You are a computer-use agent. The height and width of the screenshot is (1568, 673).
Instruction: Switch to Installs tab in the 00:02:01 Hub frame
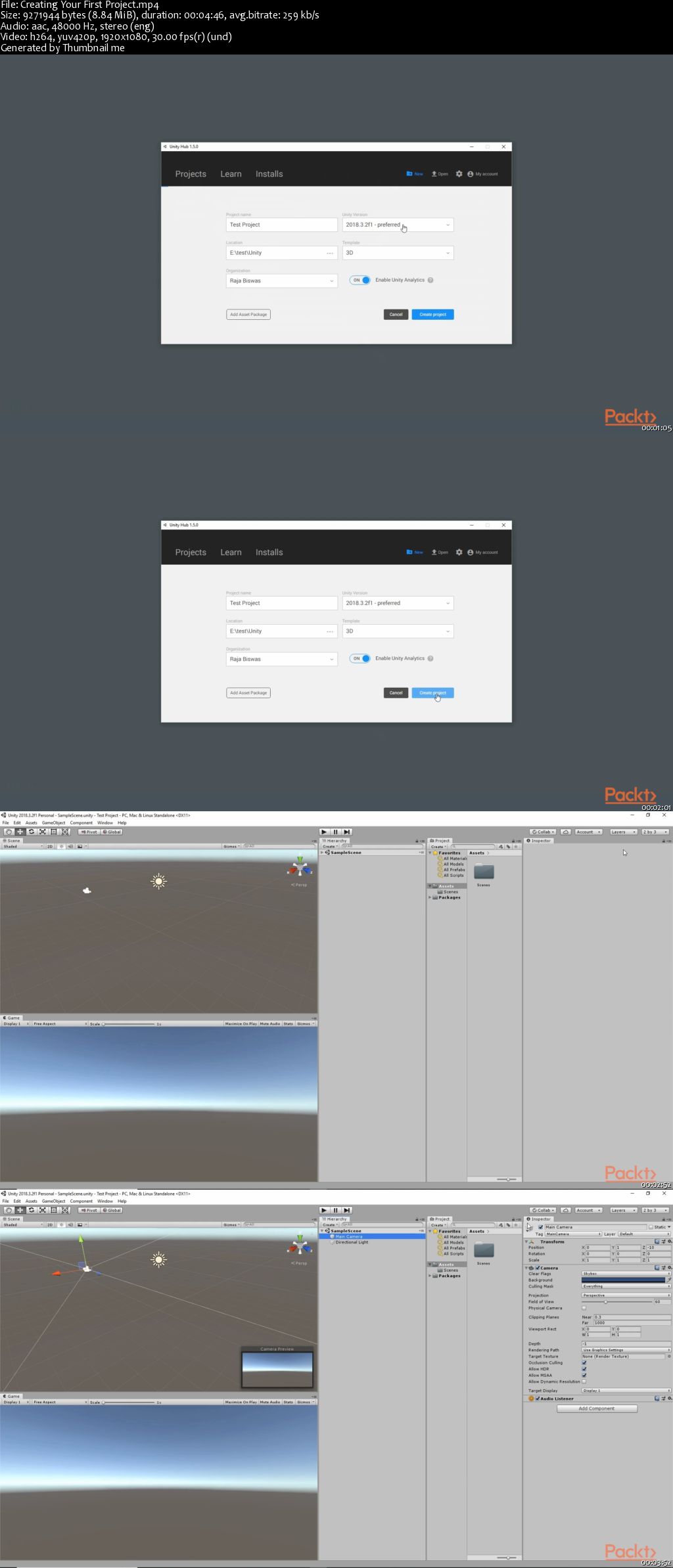coord(269,552)
